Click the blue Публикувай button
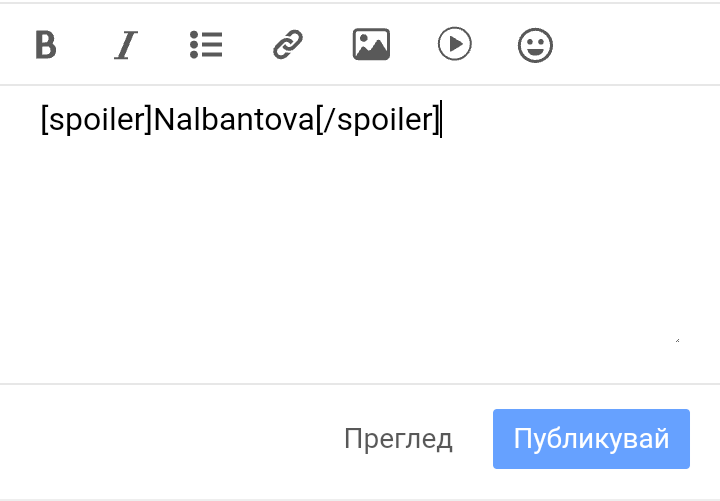The image size is (720, 501). click(591, 439)
